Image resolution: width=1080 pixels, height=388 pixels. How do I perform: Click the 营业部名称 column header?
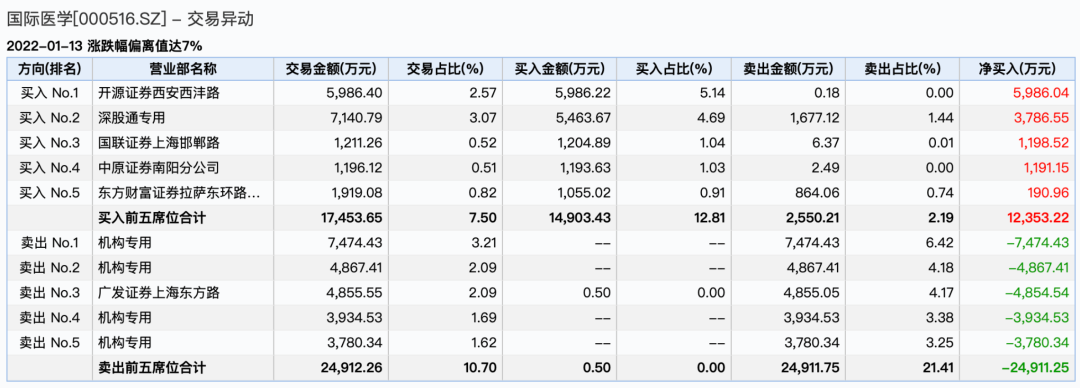pos(183,69)
